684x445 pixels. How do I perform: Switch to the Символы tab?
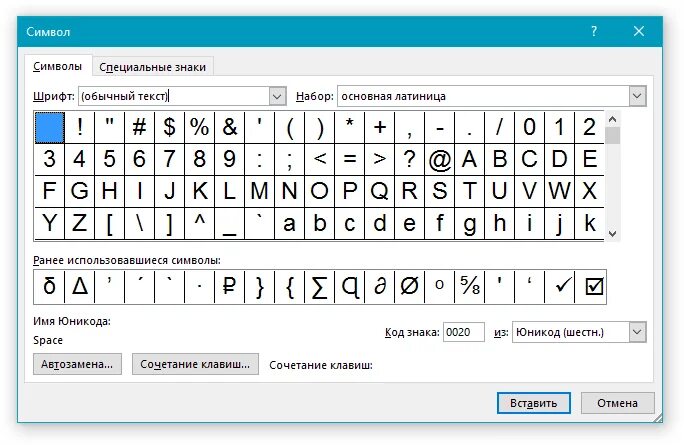point(58,66)
